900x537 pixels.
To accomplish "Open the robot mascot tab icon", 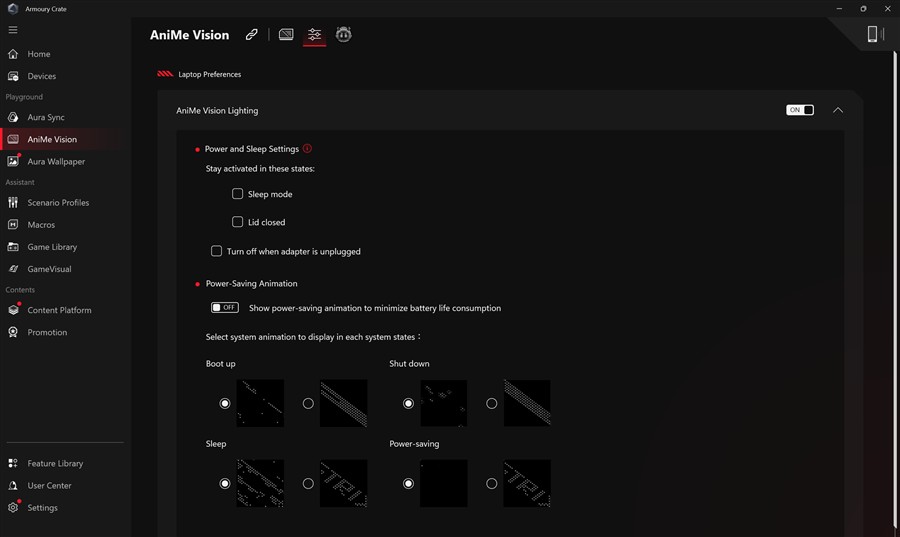I will point(344,35).
